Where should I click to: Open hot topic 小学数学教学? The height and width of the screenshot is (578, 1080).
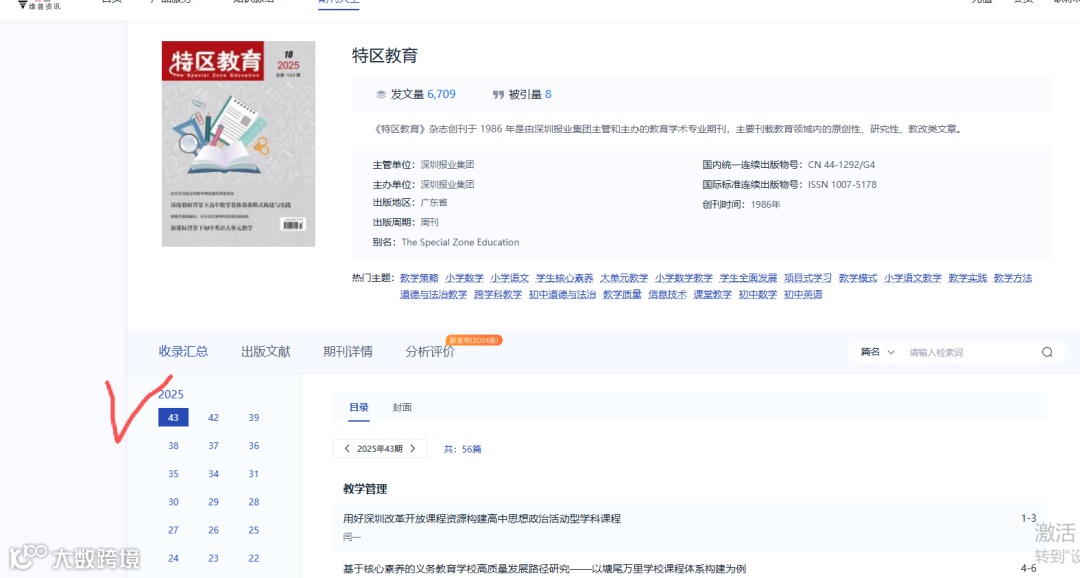[x=684, y=278]
